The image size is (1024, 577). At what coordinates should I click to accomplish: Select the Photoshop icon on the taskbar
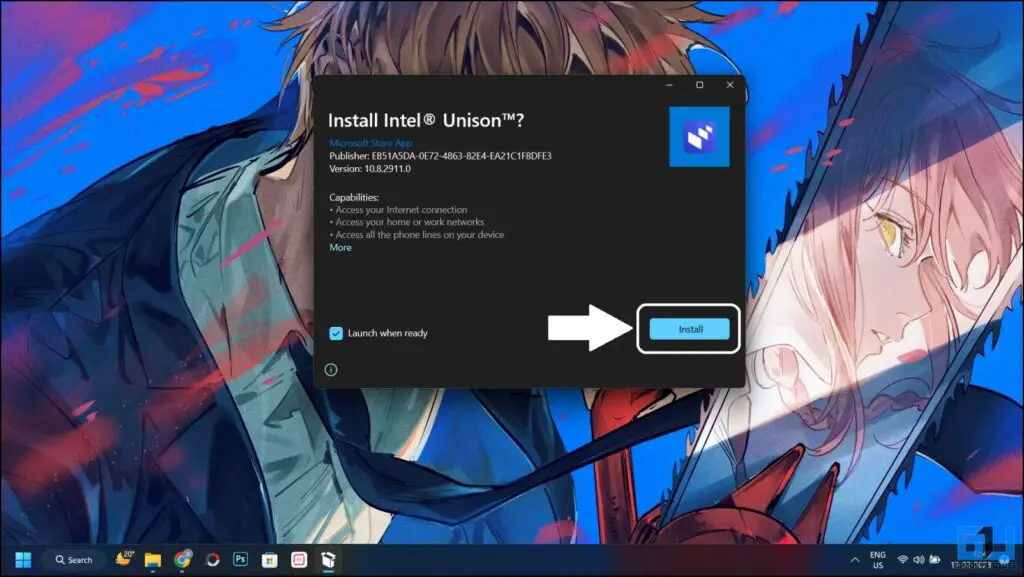[x=240, y=560]
